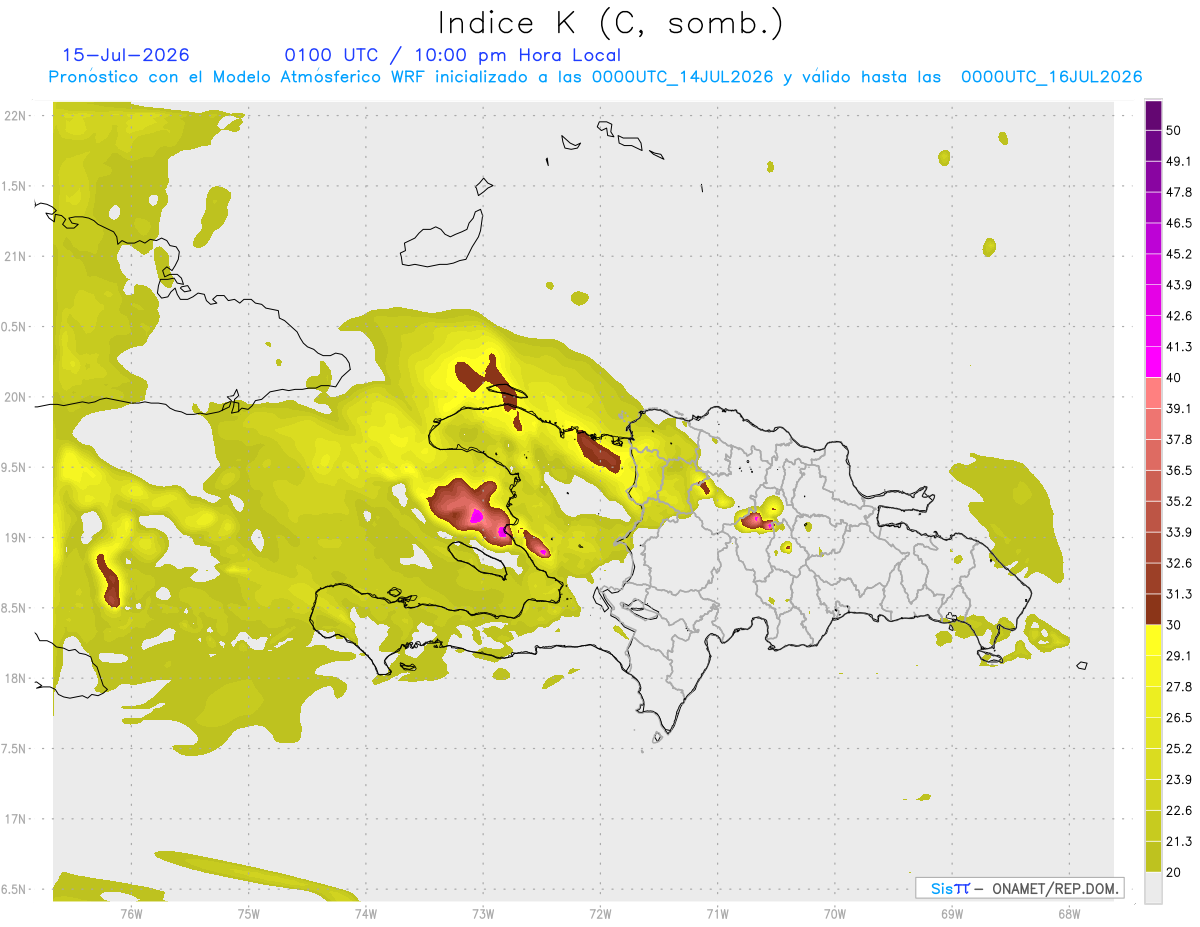Viewport: 1200px width, 927px height.
Task: Click the bright magenta swatch between 40 and 41.3
Action: (1153, 362)
